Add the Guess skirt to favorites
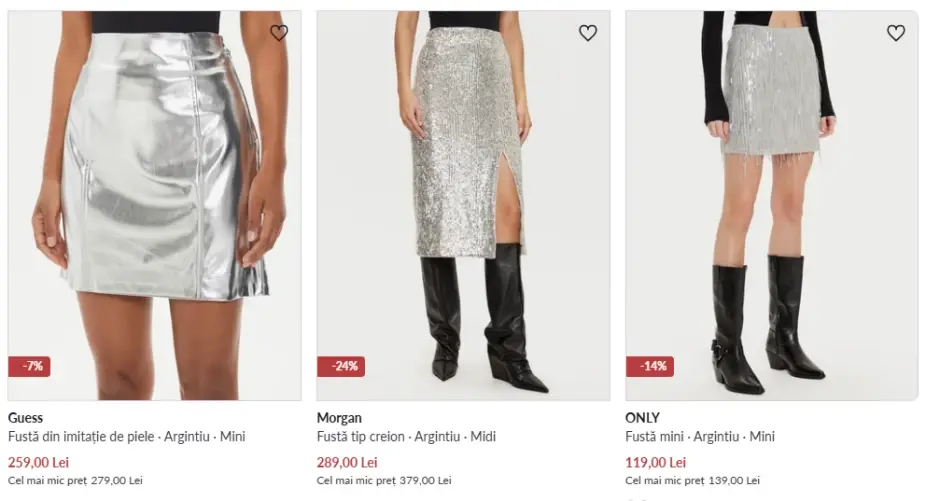The image size is (940, 501). click(279, 33)
